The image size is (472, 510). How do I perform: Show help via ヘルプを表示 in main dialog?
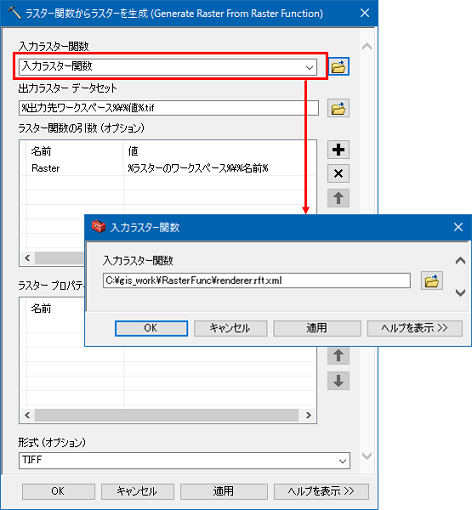pyautogui.click(x=321, y=491)
